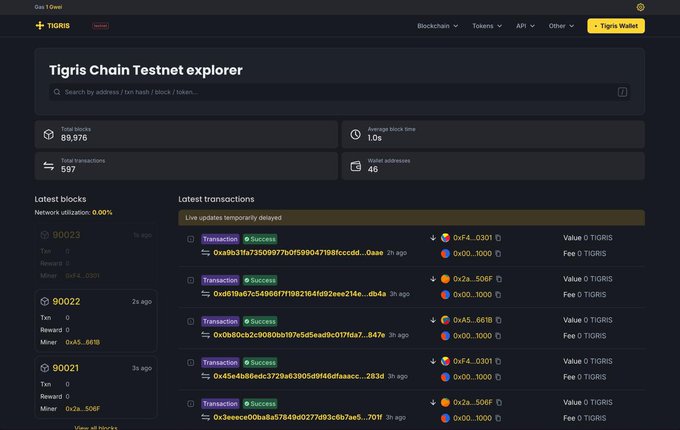
Task: Click the Wallet addresses wallet icon
Action: pos(356,166)
